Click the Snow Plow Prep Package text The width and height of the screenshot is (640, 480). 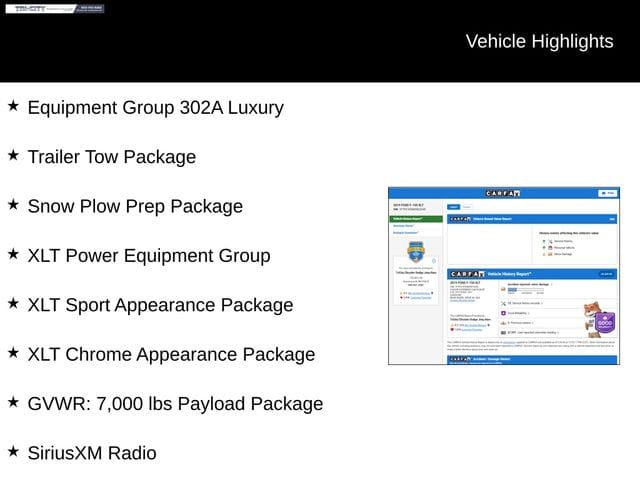[135, 206]
